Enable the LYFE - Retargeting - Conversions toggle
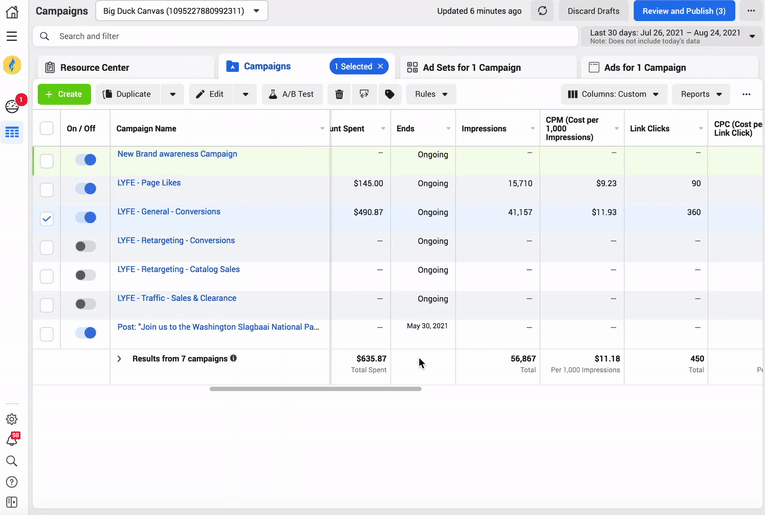 coord(86,246)
